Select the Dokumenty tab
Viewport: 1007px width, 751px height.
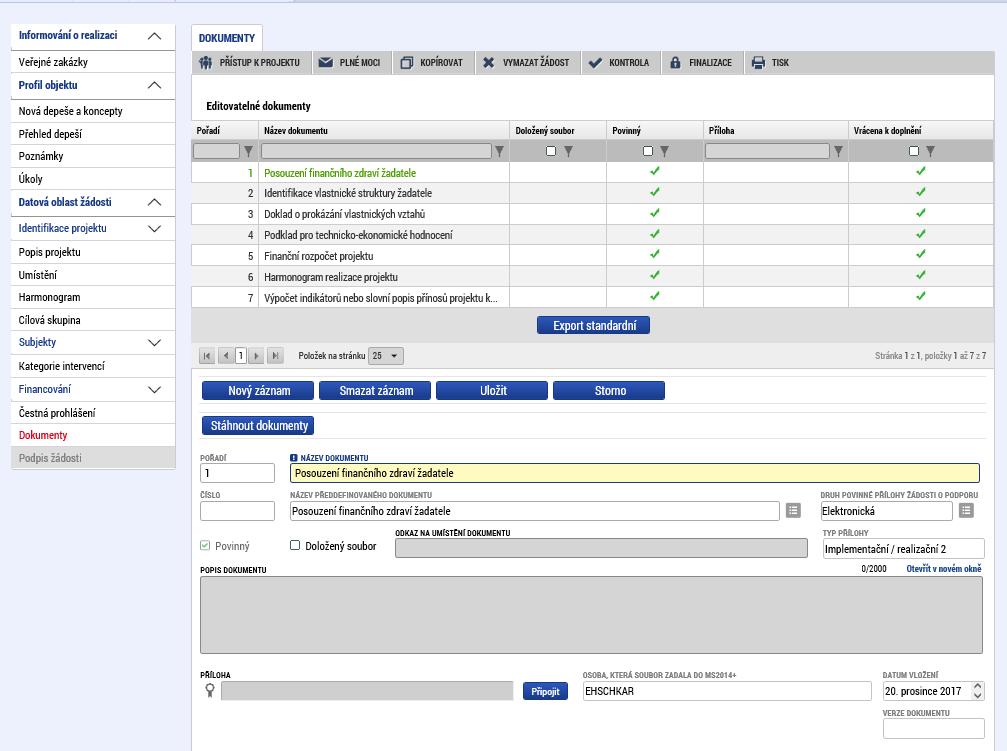point(227,39)
